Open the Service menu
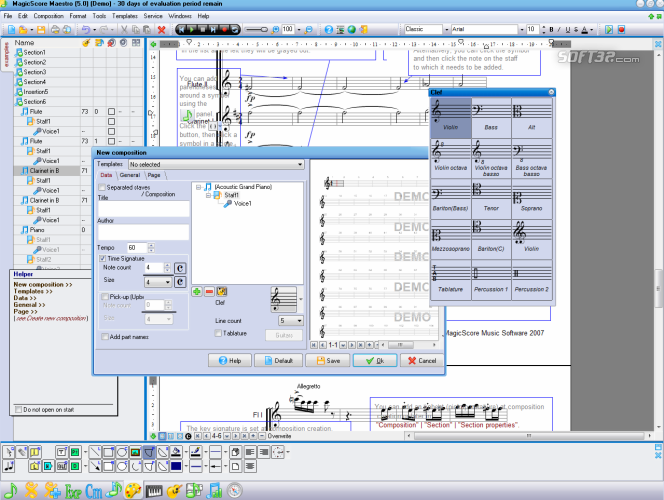 tap(153, 16)
